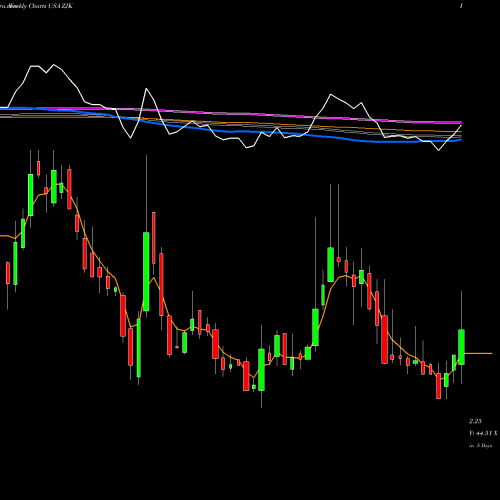Click the white line's sharp spike above tall green candle

[x=146, y=89]
